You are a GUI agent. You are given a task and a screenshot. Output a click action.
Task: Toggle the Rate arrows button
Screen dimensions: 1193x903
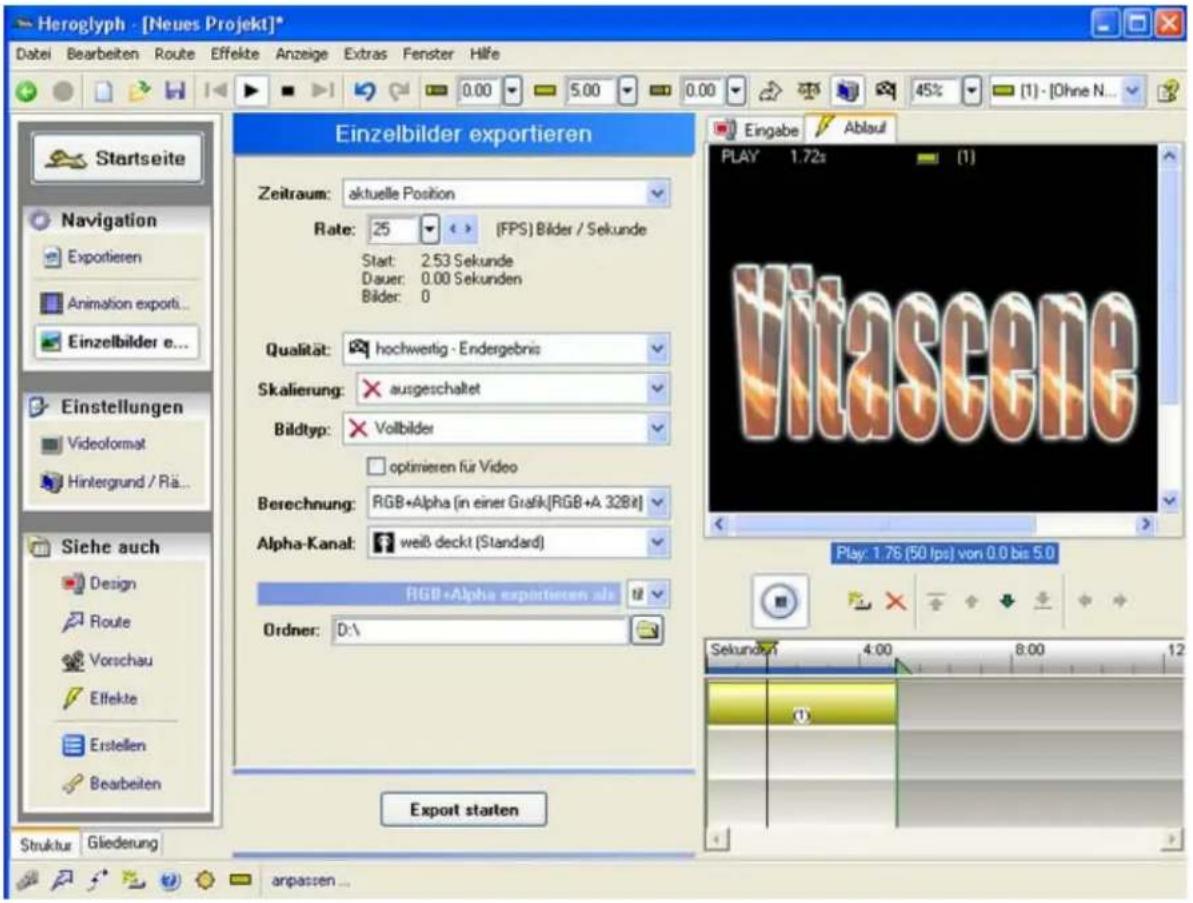[x=461, y=229]
